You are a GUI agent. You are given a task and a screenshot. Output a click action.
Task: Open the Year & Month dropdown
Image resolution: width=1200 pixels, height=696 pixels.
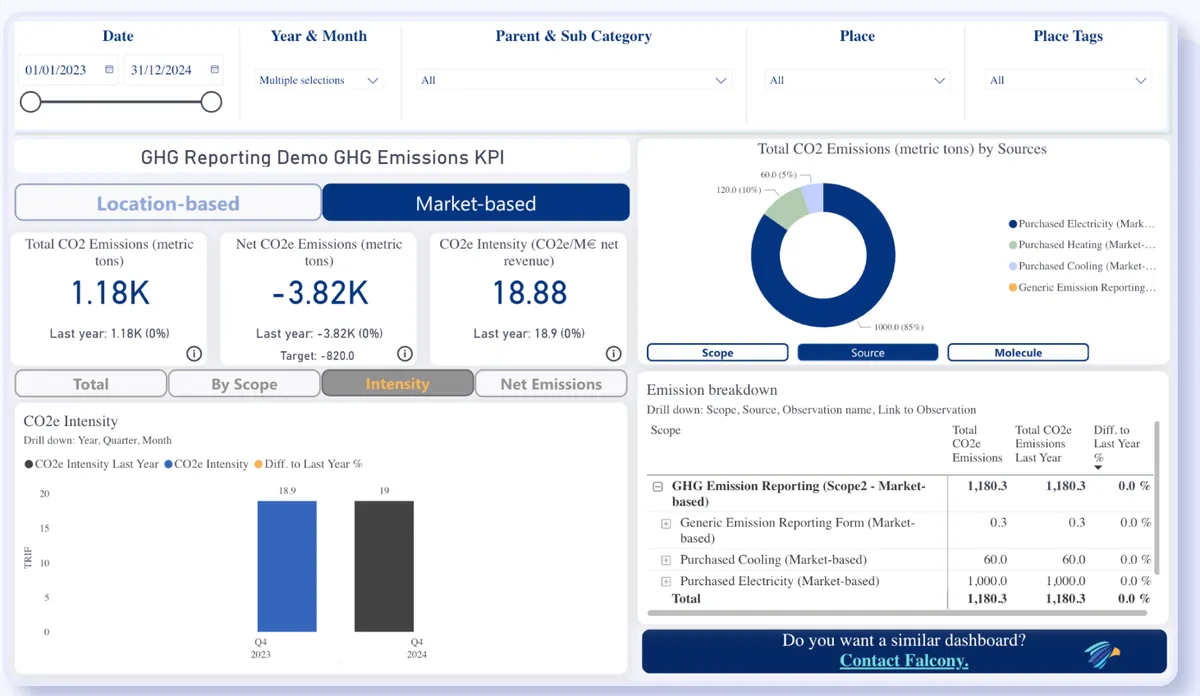pyautogui.click(x=319, y=80)
